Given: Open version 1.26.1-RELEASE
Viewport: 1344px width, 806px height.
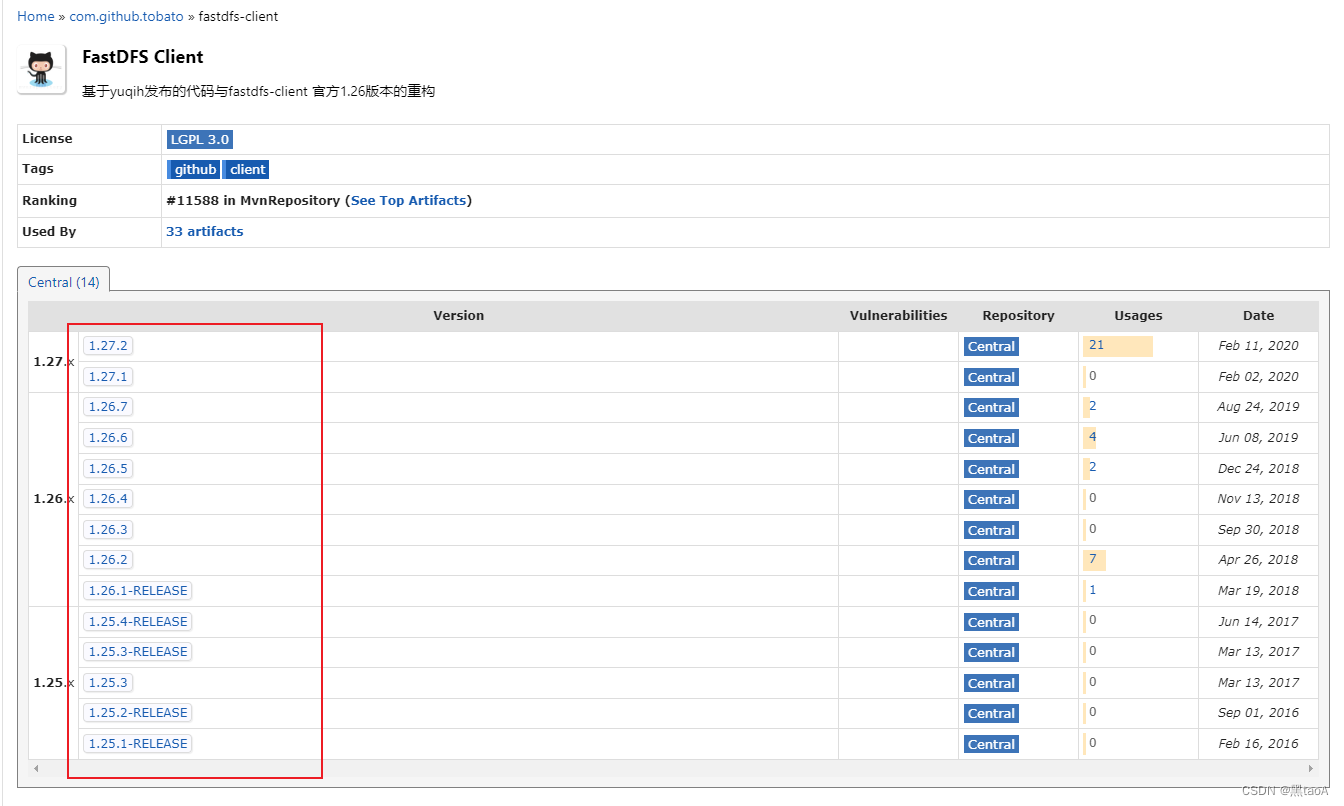Looking at the screenshot, I should tap(138, 590).
